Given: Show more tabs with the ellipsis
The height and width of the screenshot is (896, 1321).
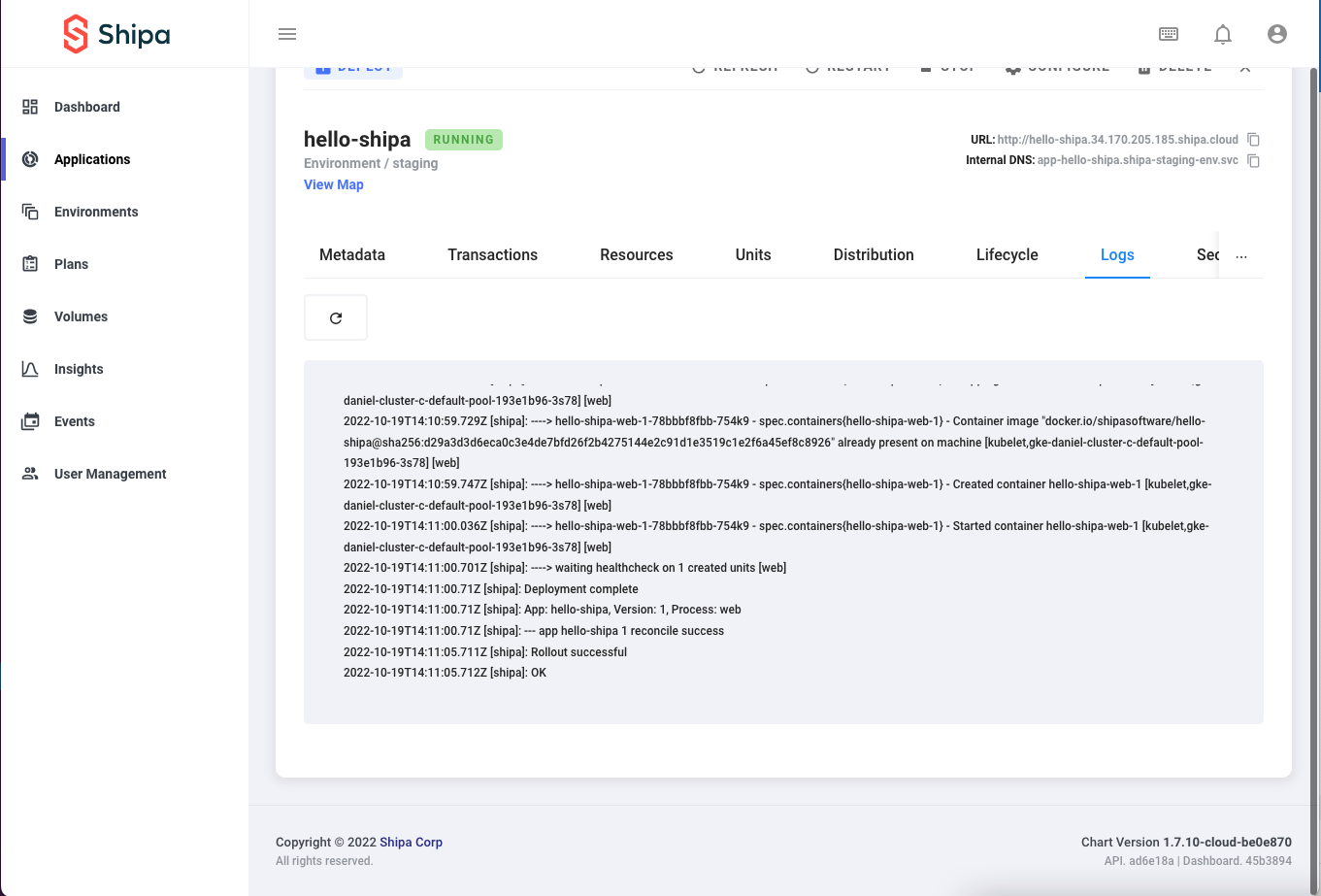Looking at the screenshot, I should [x=1240, y=256].
